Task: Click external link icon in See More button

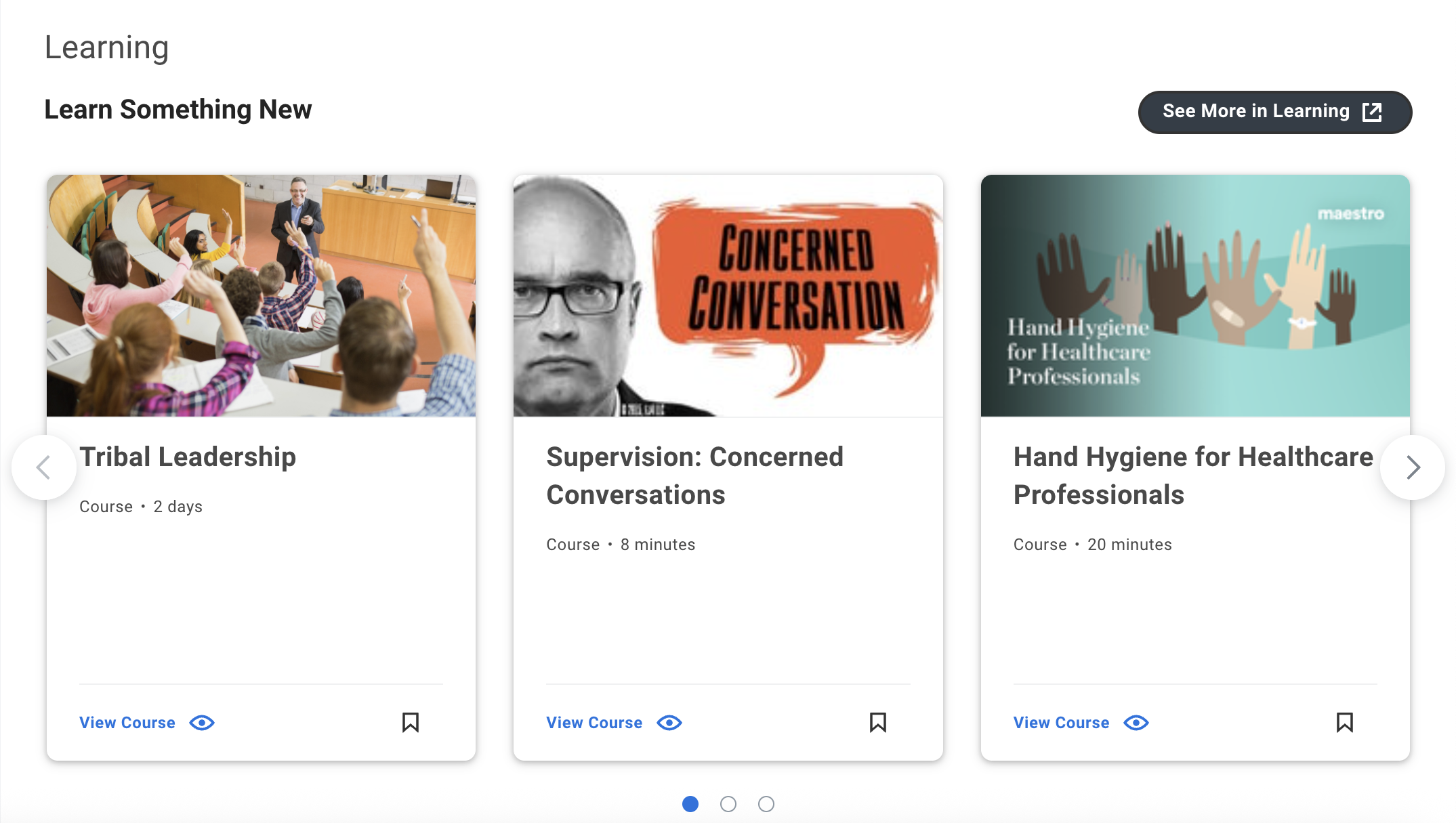Action: (x=1372, y=112)
